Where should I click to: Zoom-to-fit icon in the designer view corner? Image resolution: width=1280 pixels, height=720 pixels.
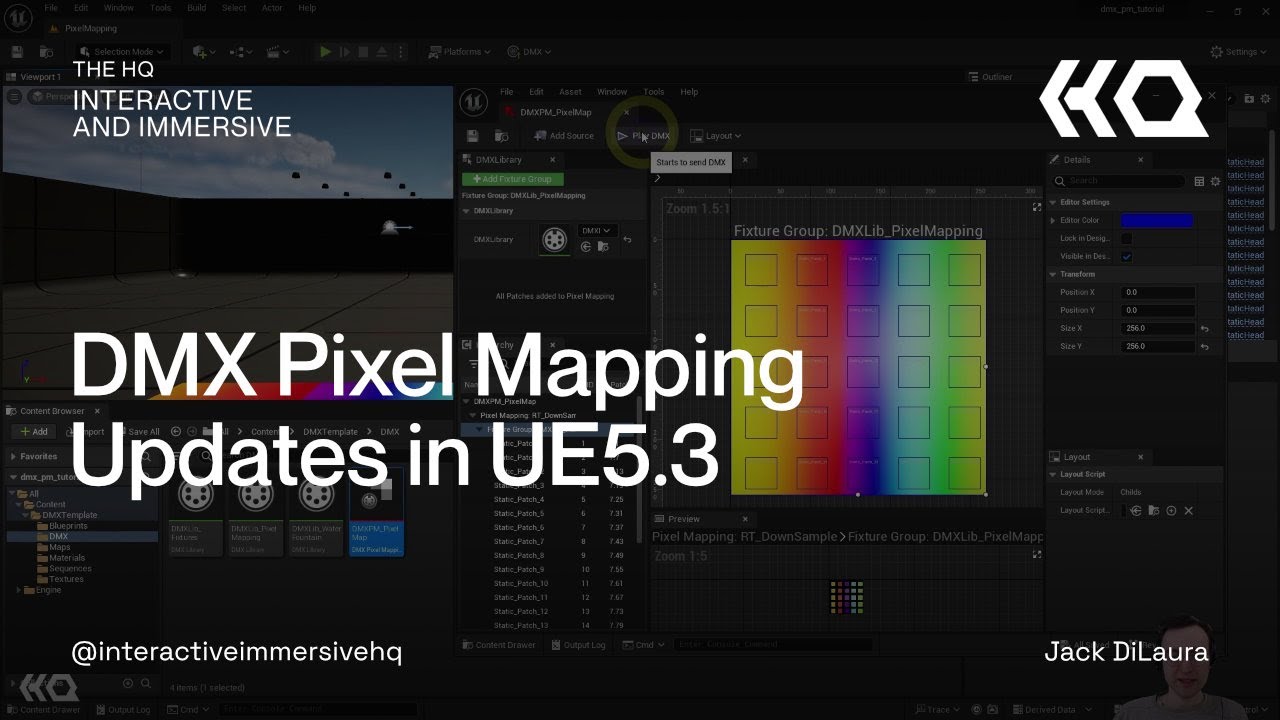(x=1037, y=208)
